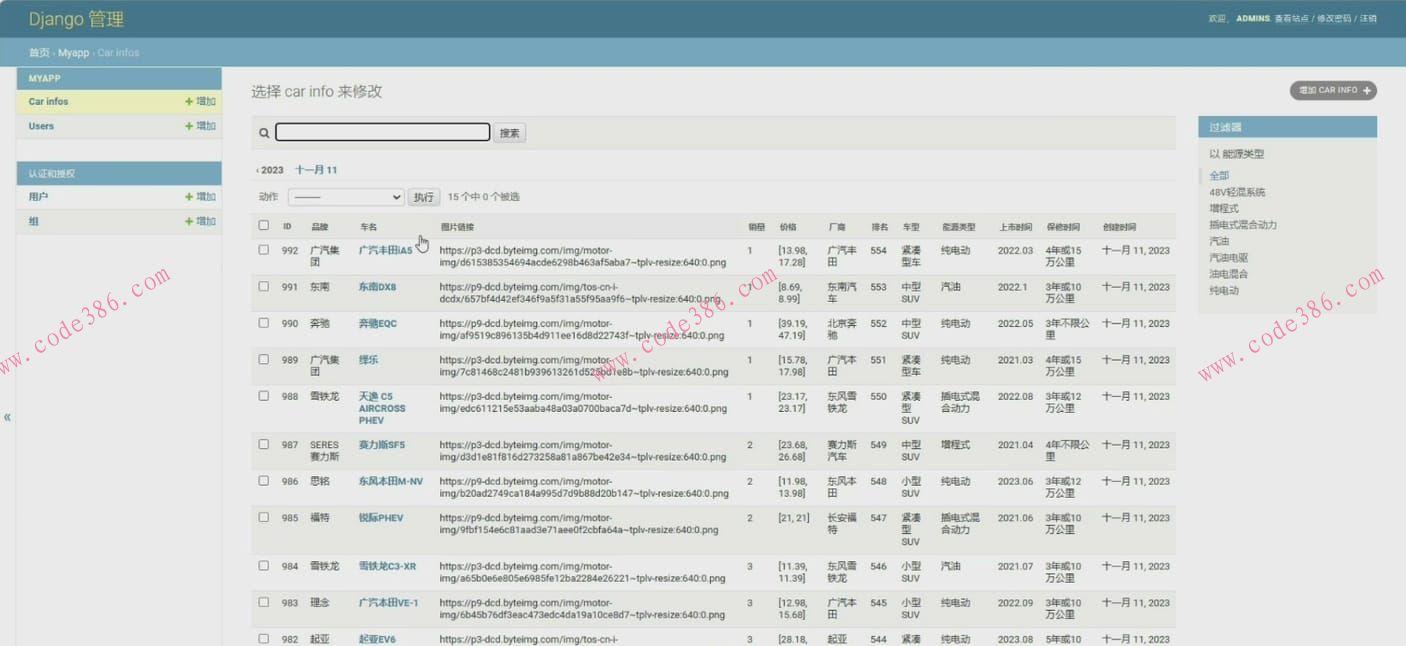Screen dimensions: 1406x646
Task: Go back to 2023 date hierarchy
Action: tap(270, 170)
